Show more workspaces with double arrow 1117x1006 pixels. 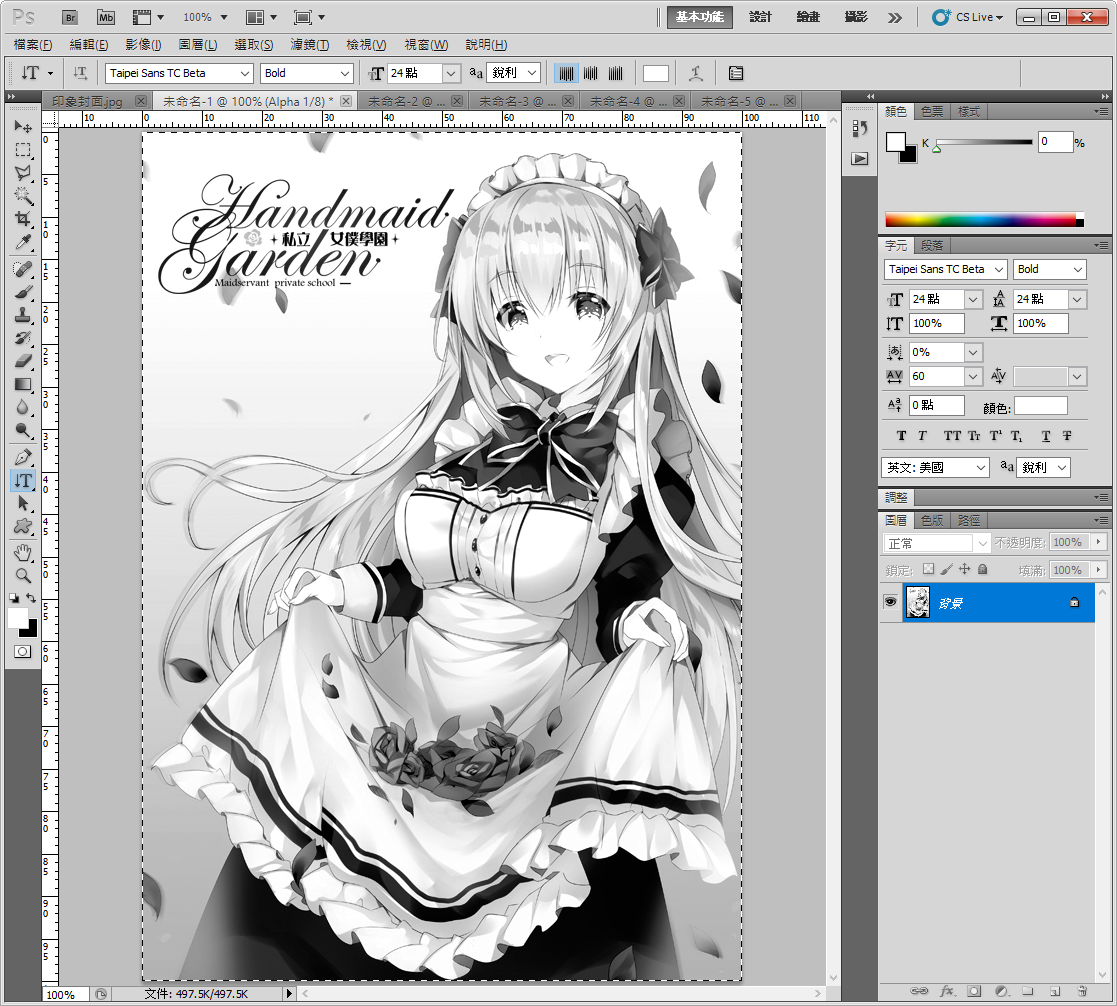click(x=895, y=18)
